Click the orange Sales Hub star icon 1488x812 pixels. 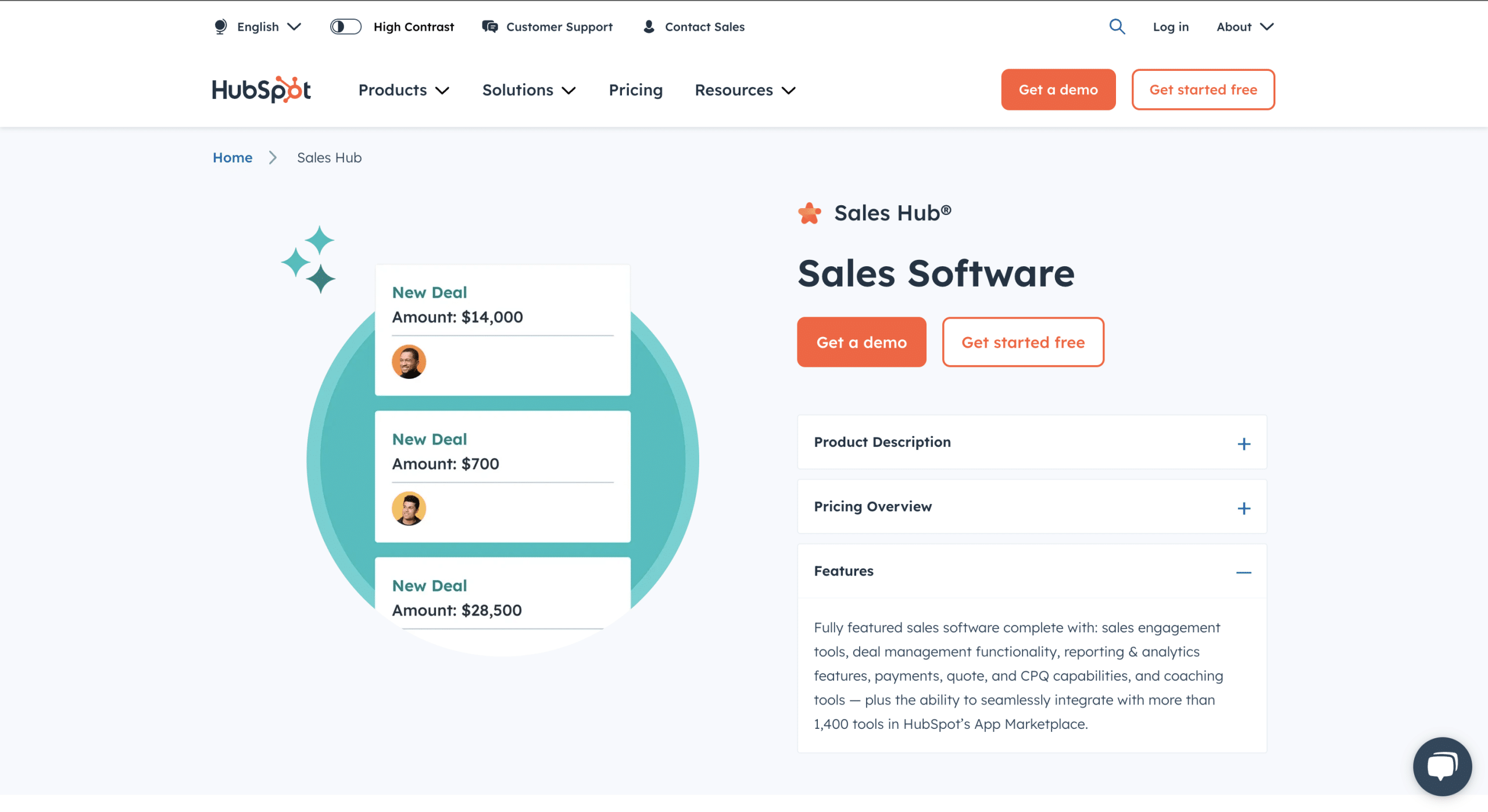coord(809,213)
